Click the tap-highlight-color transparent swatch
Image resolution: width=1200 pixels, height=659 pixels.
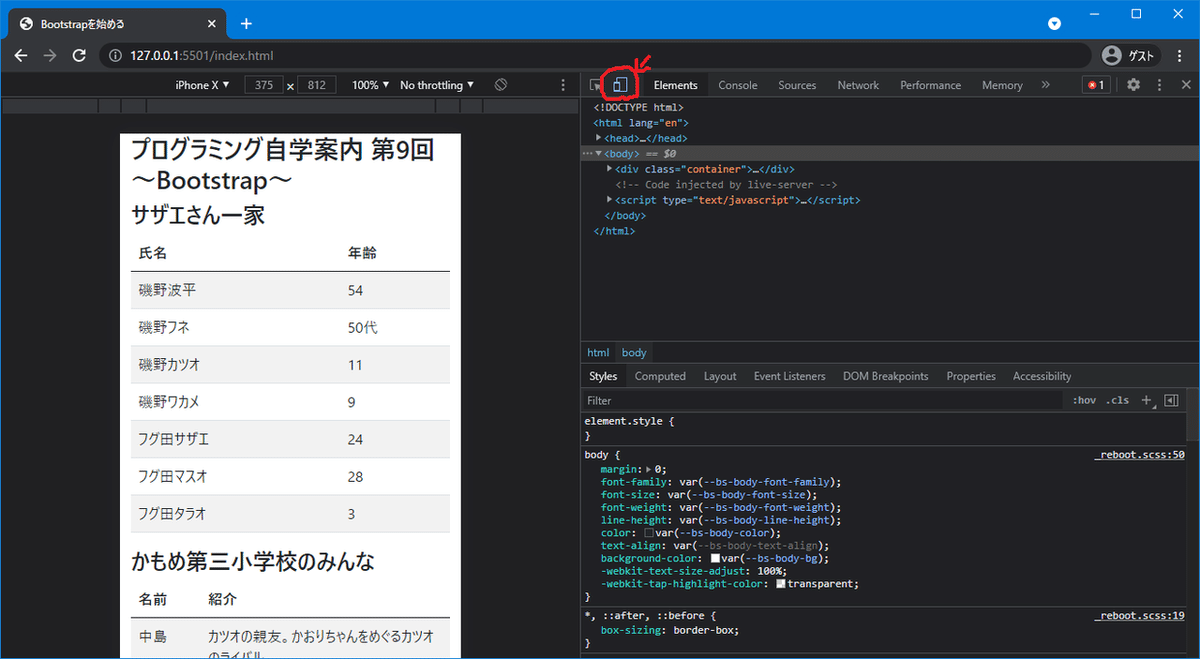coord(781,583)
